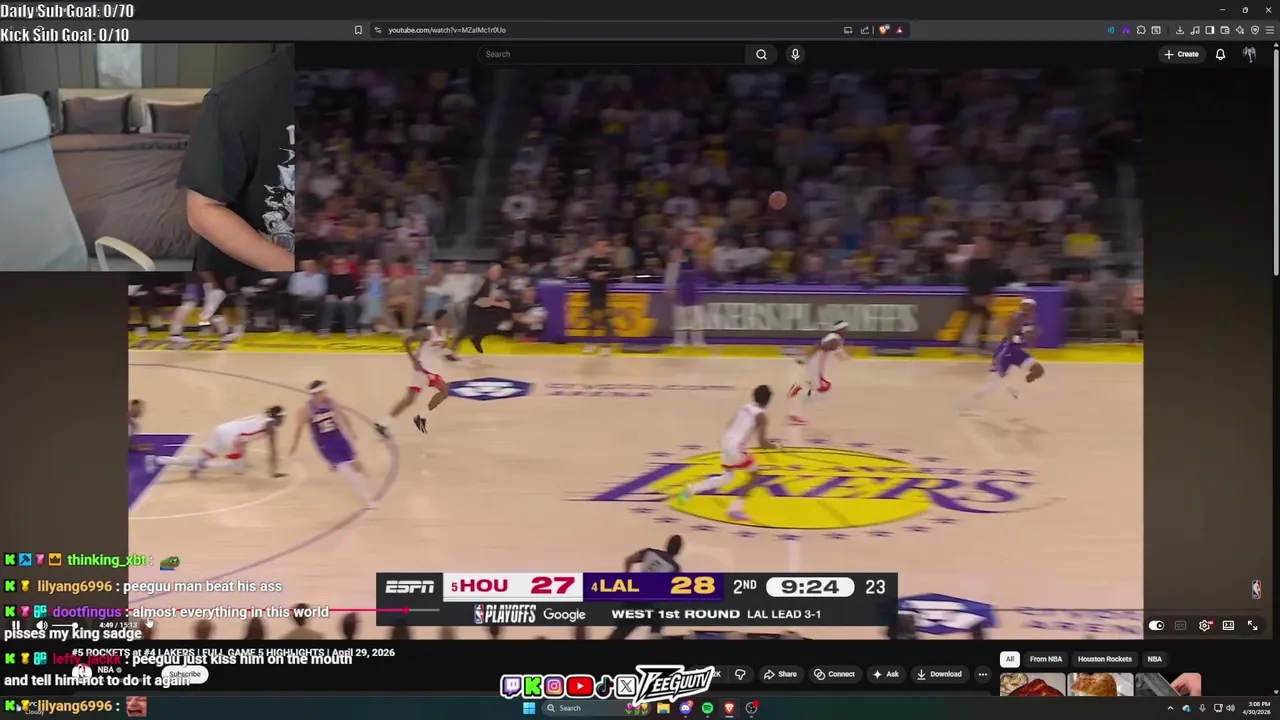Image resolution: width=1280 pixels, height=720 pixels.
Task: Open the Brave VPN shield icon
Action: click(1255, 30)
